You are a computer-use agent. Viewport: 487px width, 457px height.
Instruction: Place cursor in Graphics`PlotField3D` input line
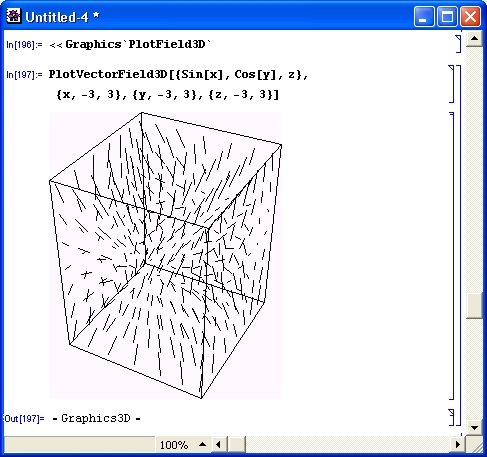130,44
